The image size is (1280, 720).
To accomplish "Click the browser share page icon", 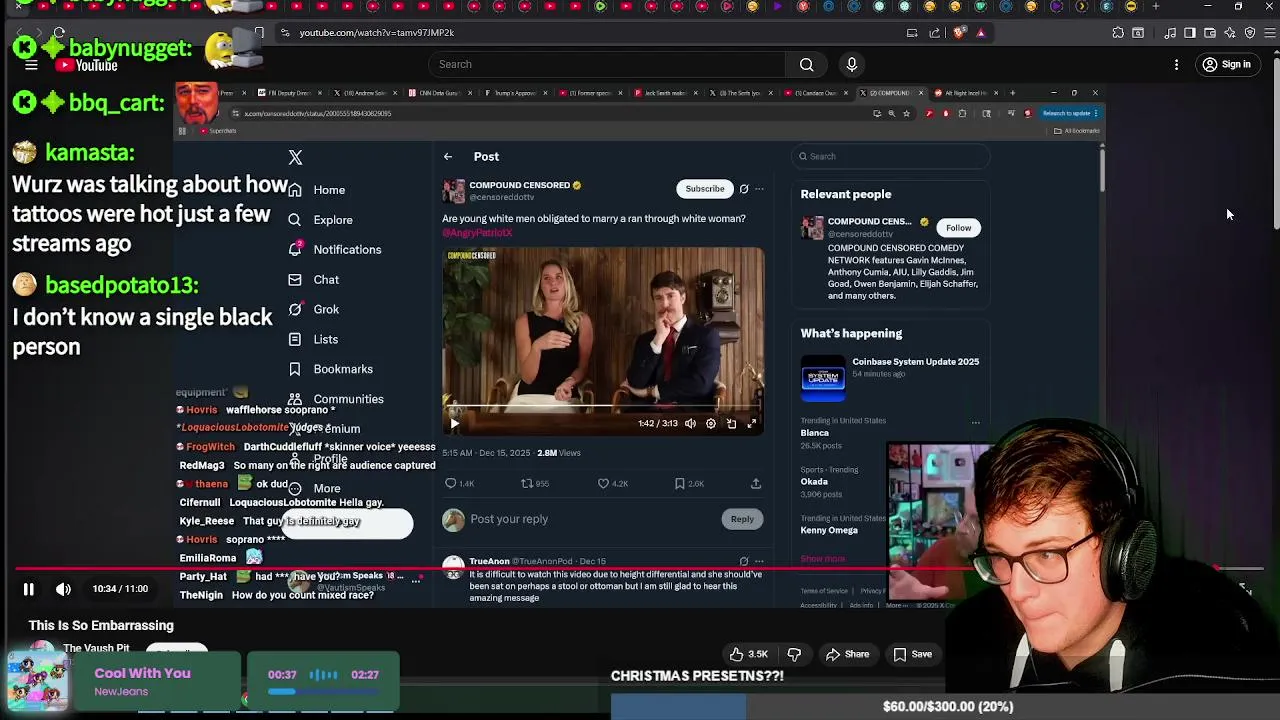I will pyautogui.click(x=935, y=32).
